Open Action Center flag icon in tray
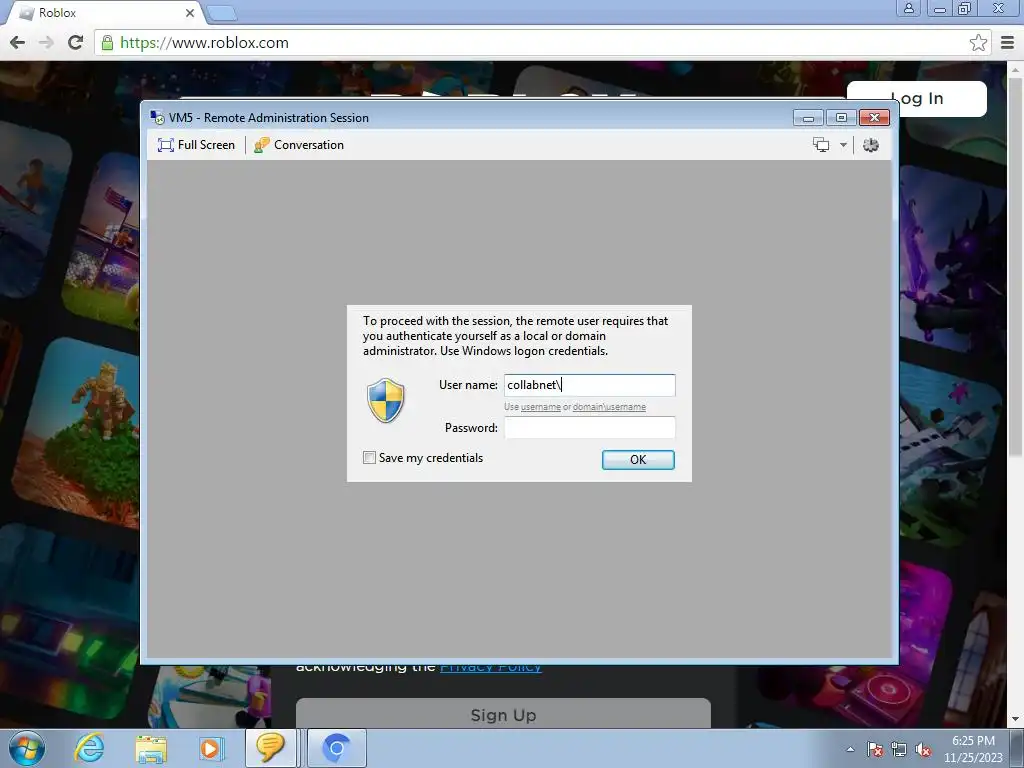 (x=875, y=749)
